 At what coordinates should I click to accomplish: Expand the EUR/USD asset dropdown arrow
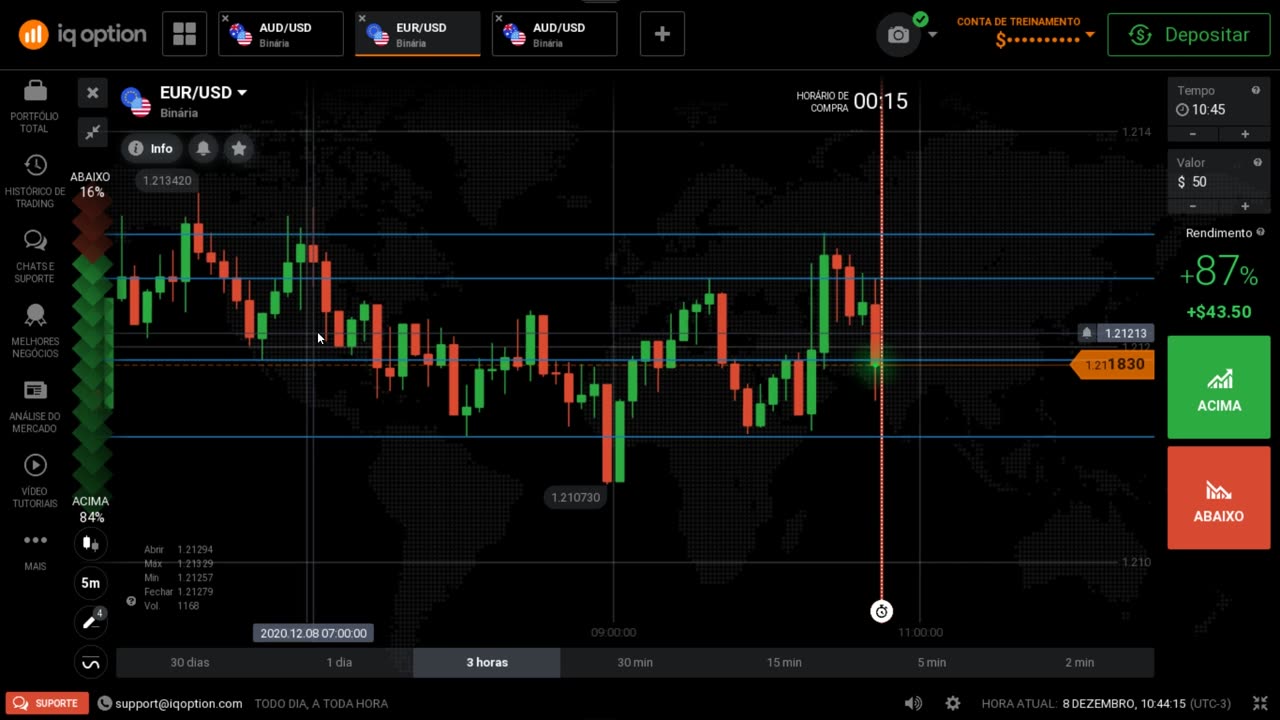pos(242,92)
